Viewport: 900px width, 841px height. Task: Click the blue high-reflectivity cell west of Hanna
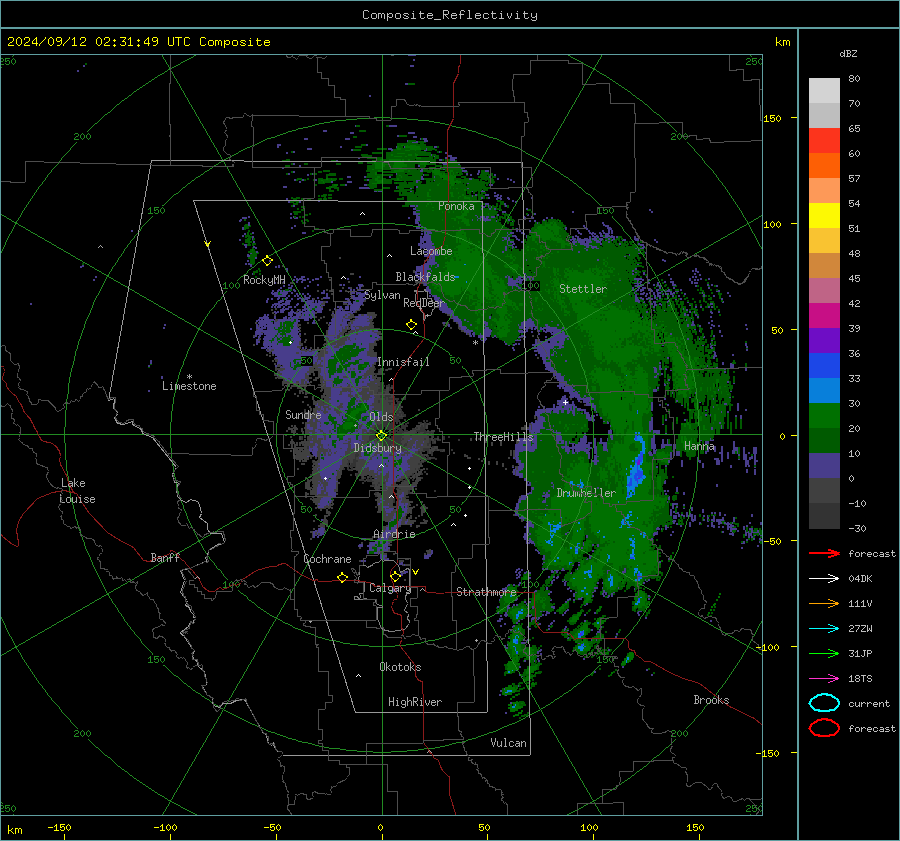coord(636,466)
